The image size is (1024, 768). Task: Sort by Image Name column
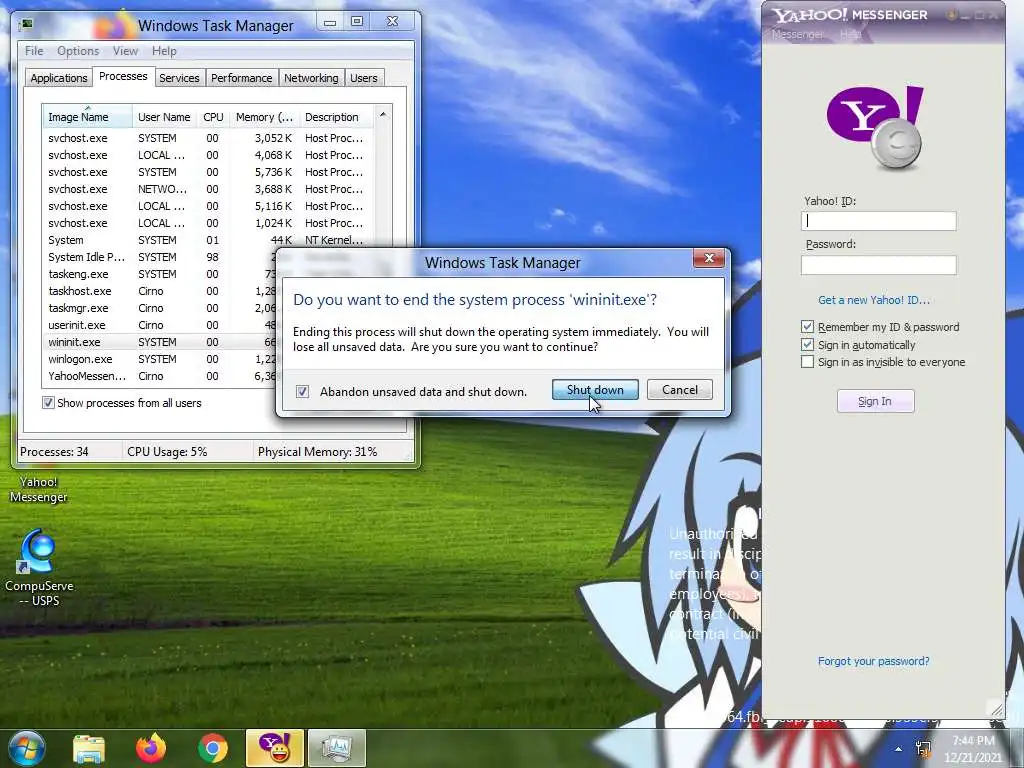click(x=87, y=117)
